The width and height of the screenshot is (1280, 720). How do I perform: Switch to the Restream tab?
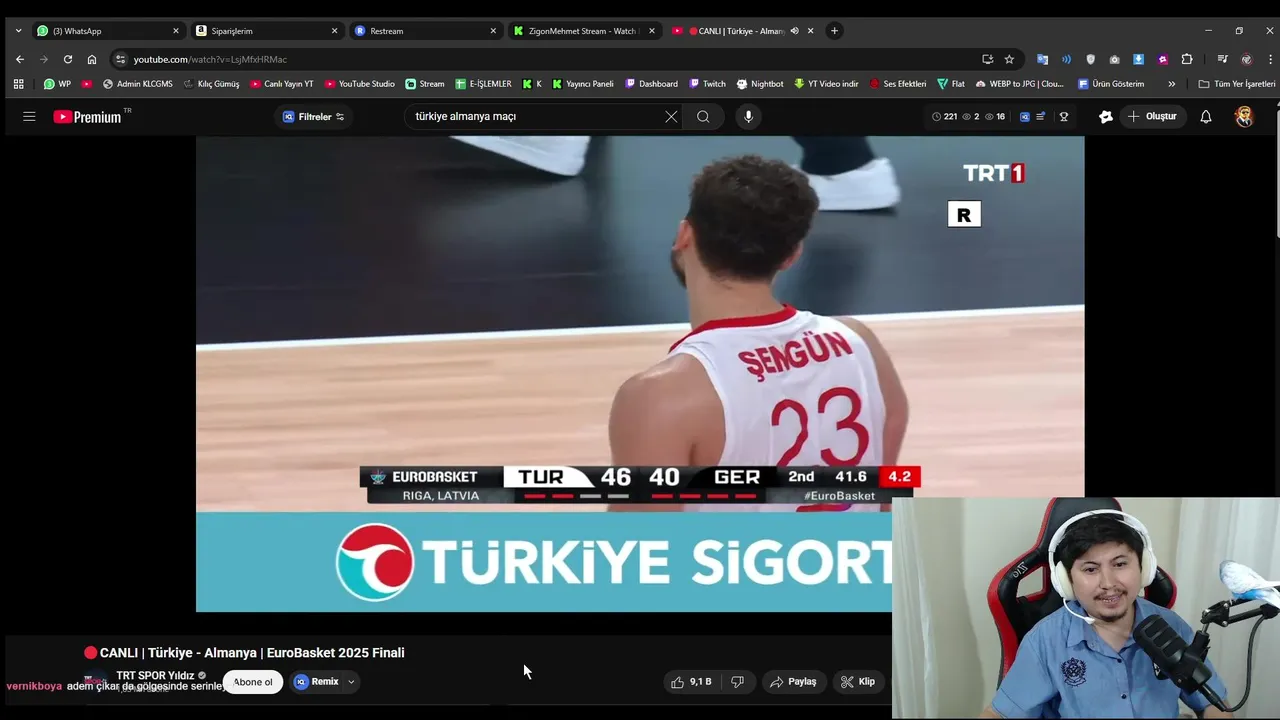[424, 31]
